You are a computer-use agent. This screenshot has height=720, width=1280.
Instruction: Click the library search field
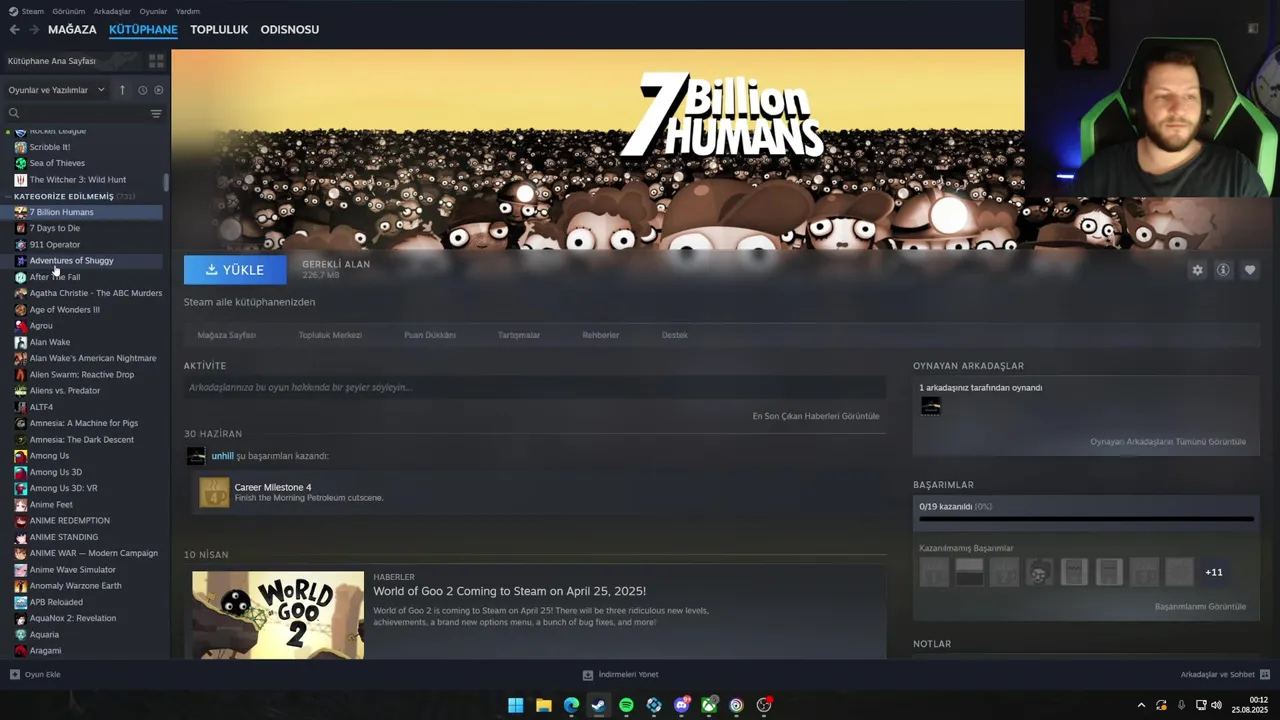tap(76, 114)
